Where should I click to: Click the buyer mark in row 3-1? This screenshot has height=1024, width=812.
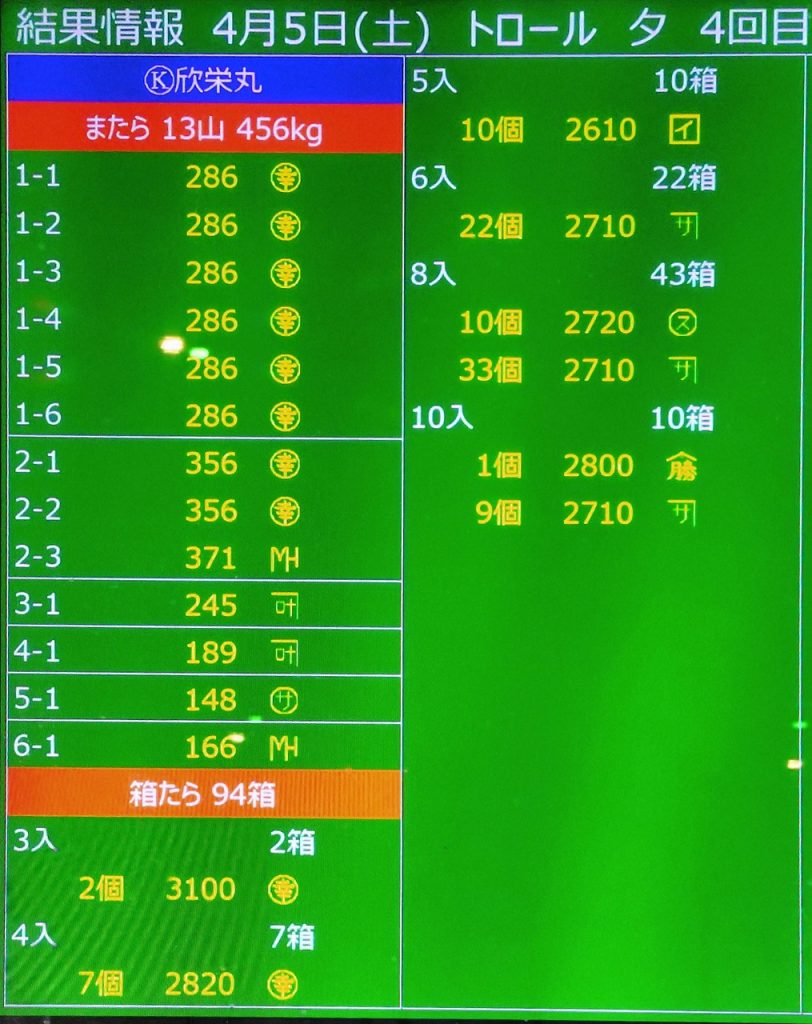click(285, 606)
